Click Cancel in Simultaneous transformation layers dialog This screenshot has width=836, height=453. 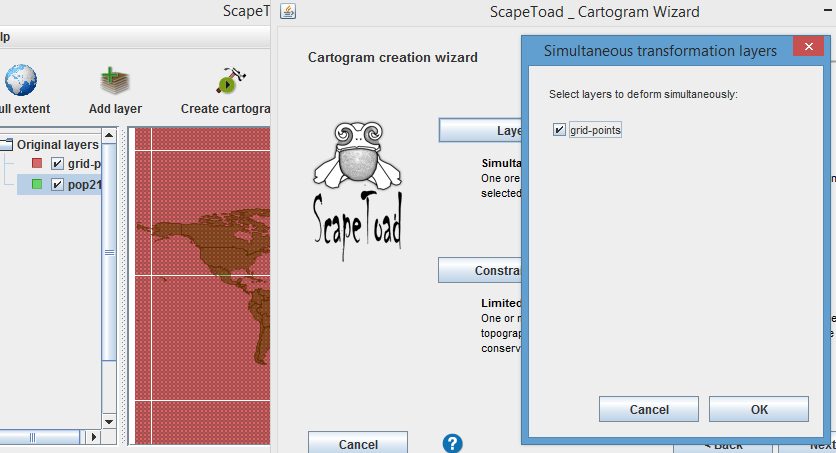pyautogui.click(x=648, y=409)
